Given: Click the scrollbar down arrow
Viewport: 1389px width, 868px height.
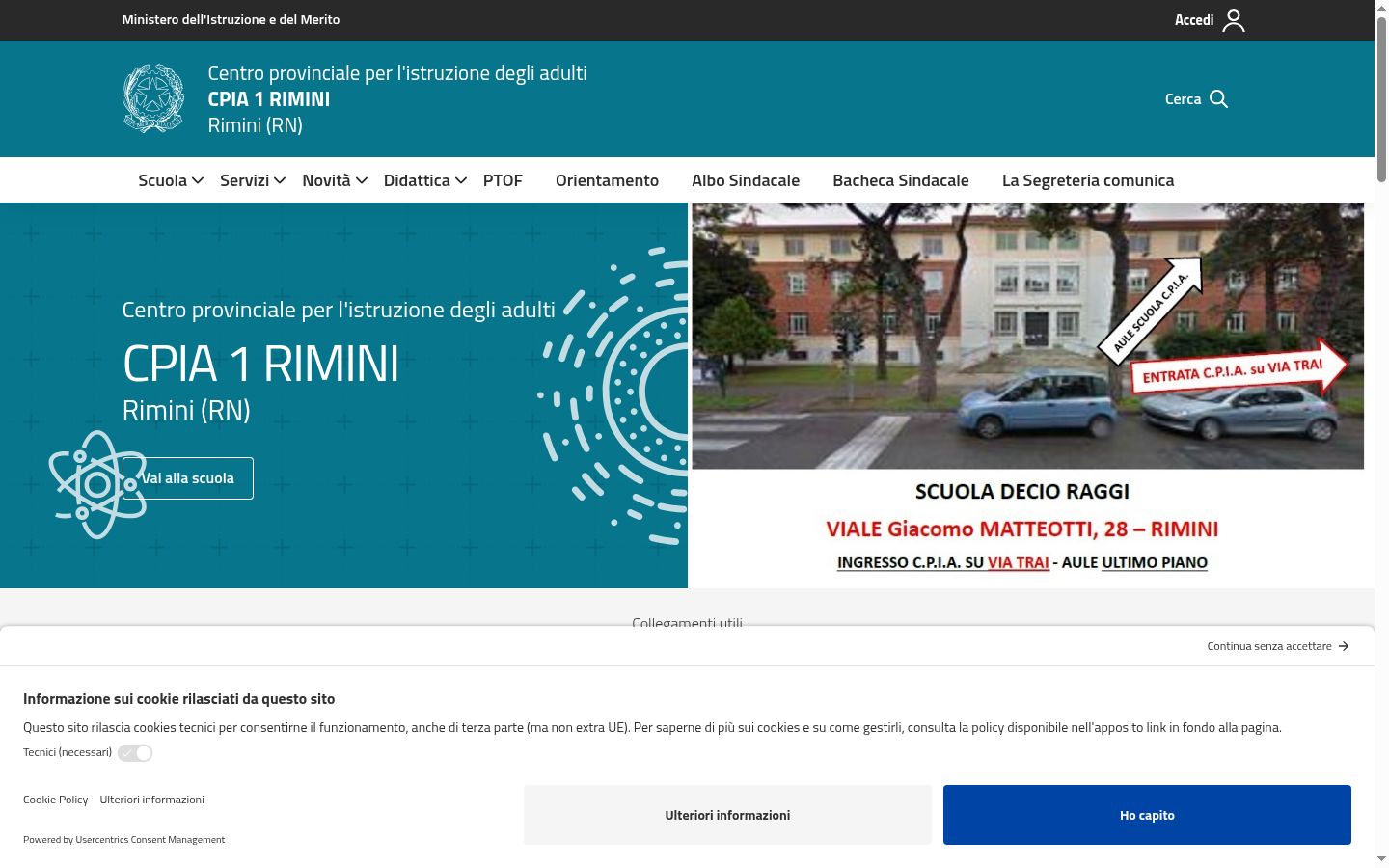Looking at the screenshot, I should (x=1381, y=858).
